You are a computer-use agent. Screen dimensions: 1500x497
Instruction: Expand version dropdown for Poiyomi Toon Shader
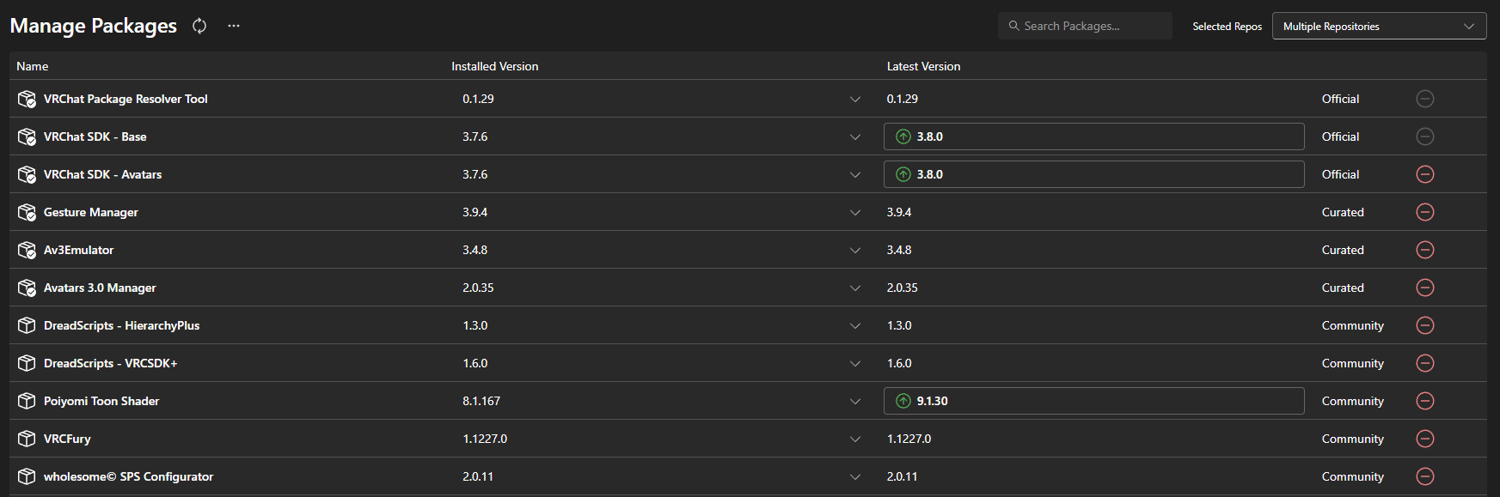[x=855, y=401]
